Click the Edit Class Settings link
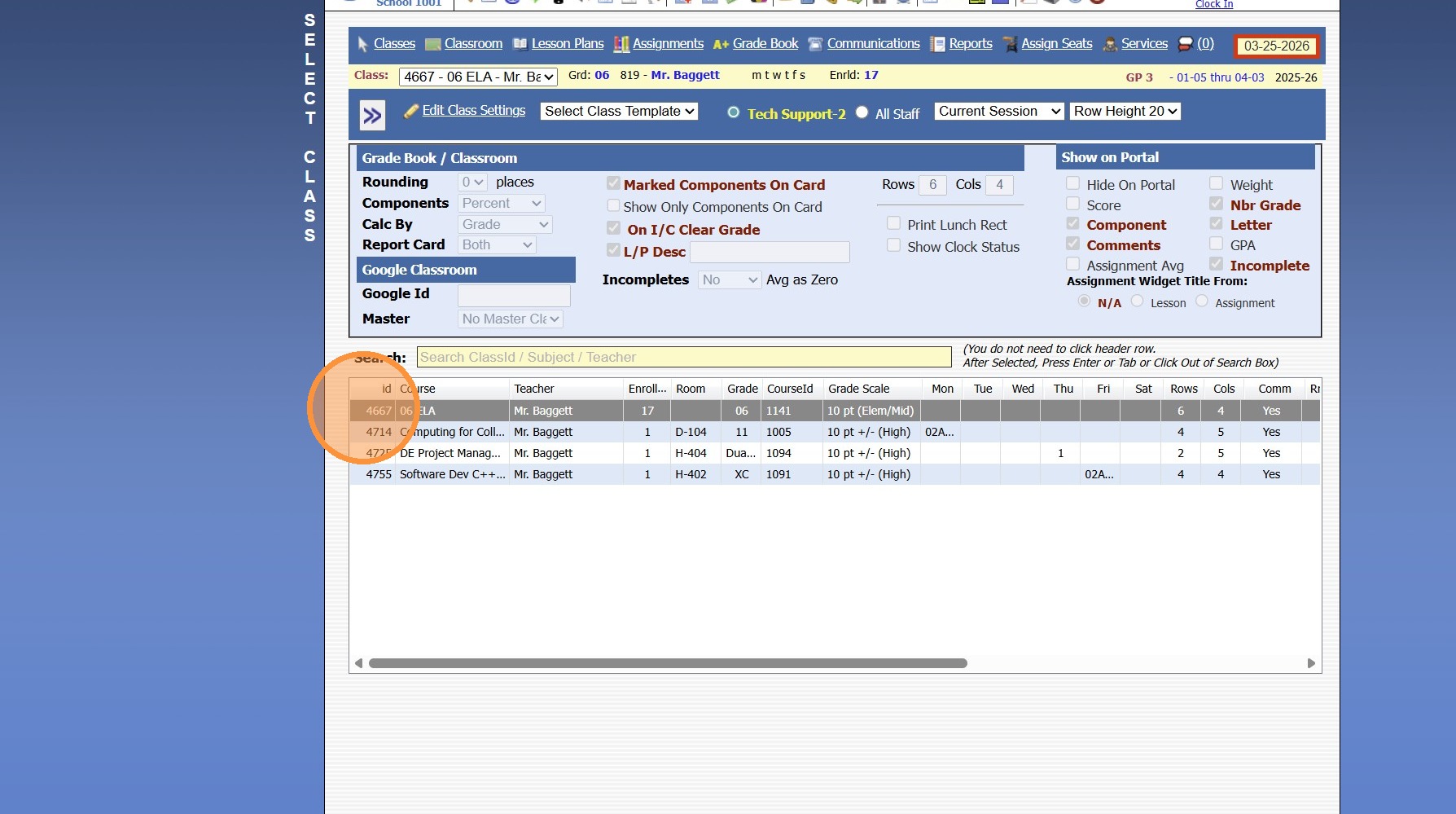 (x=473, y=111)
